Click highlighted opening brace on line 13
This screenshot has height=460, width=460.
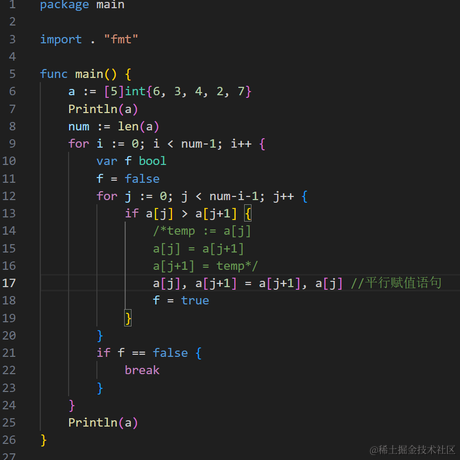248,214
